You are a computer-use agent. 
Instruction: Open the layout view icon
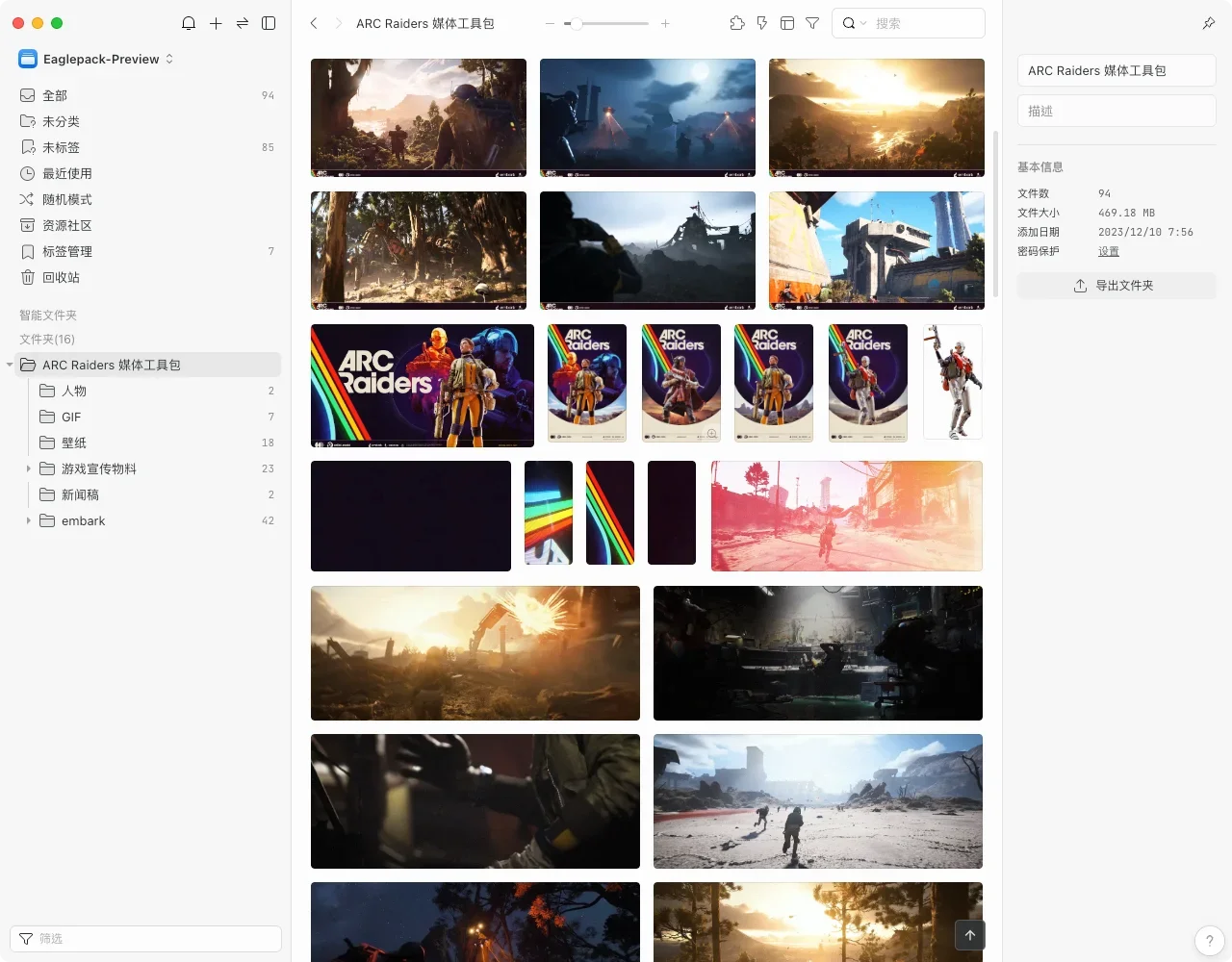click(787, 23)
